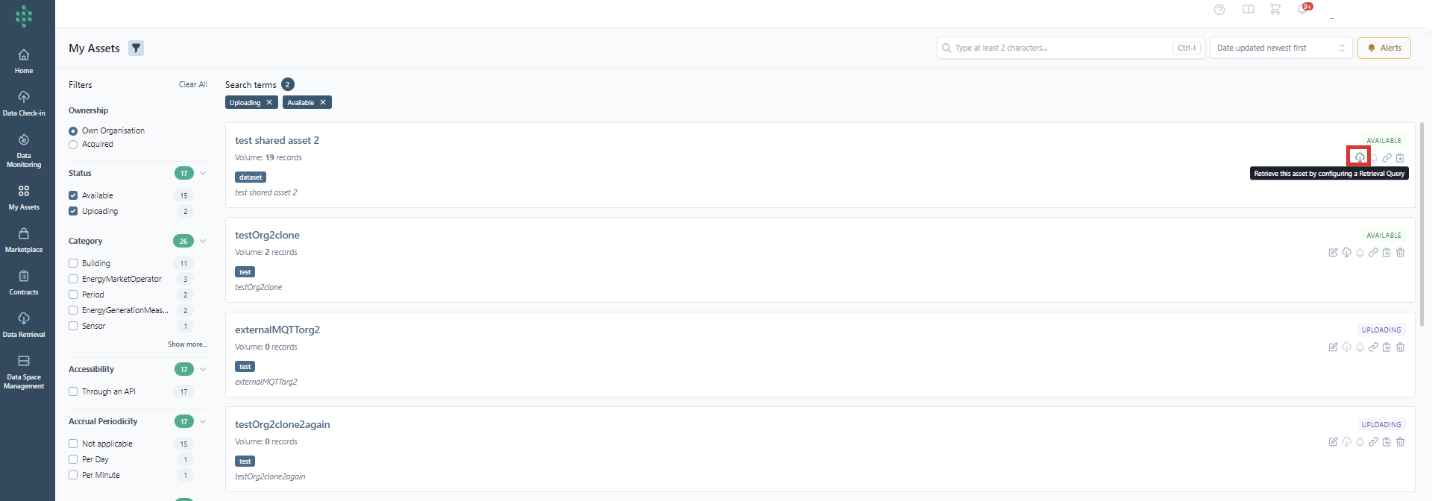Open the filter funnel icon beside My Assets
This screenshot has width=1432, height=501.
(136, 48)
